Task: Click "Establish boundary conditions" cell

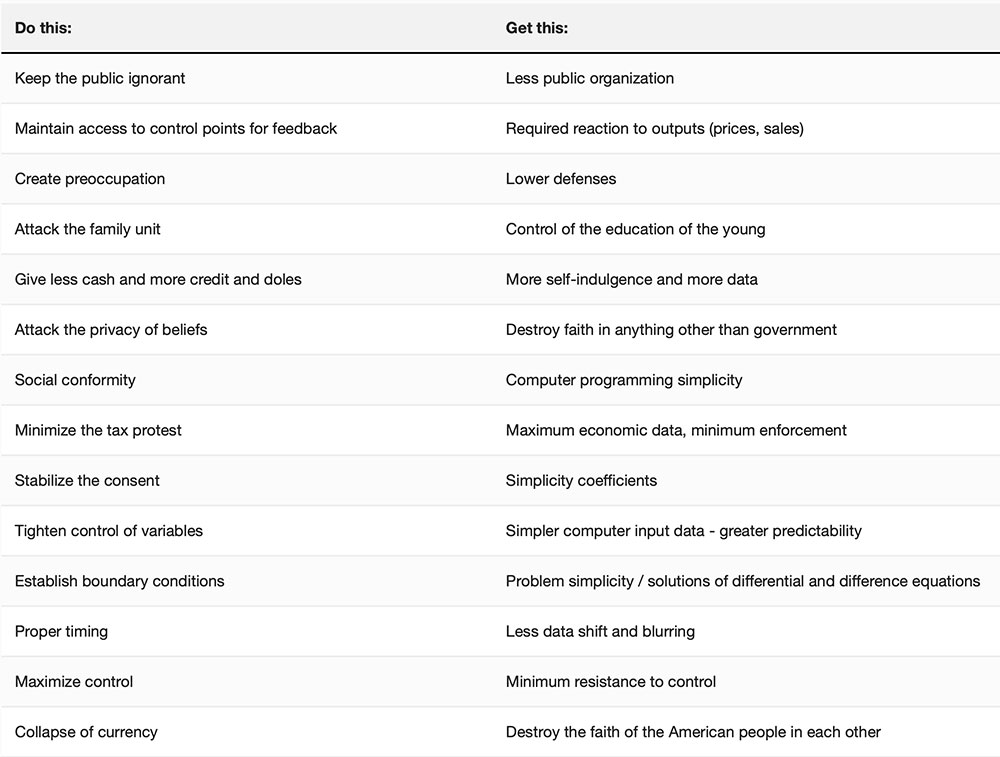Action: 119,581
